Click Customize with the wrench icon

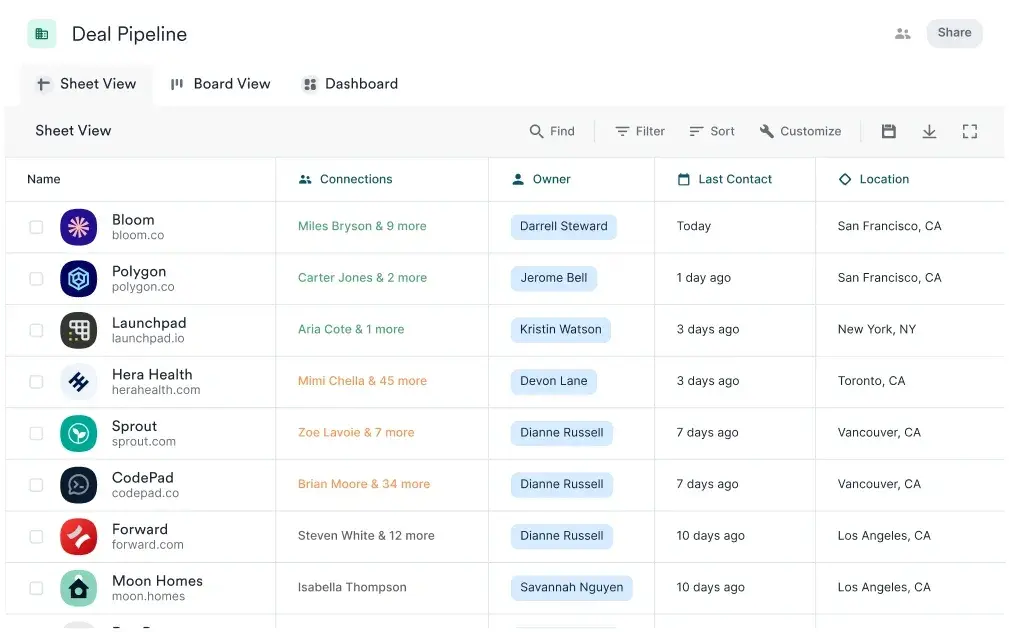tap(801, 131)
